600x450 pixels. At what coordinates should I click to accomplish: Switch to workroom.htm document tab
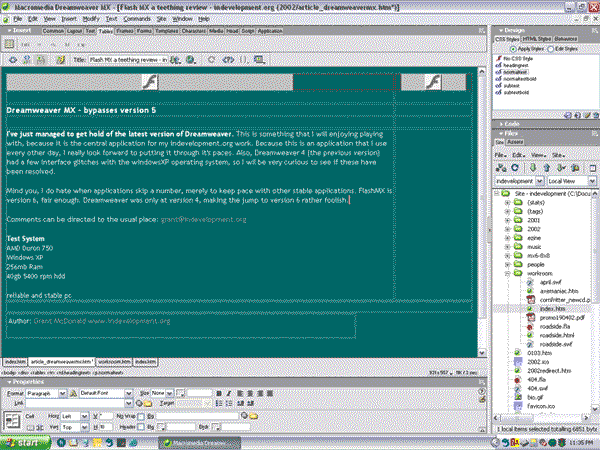click(x=114, y=362)
